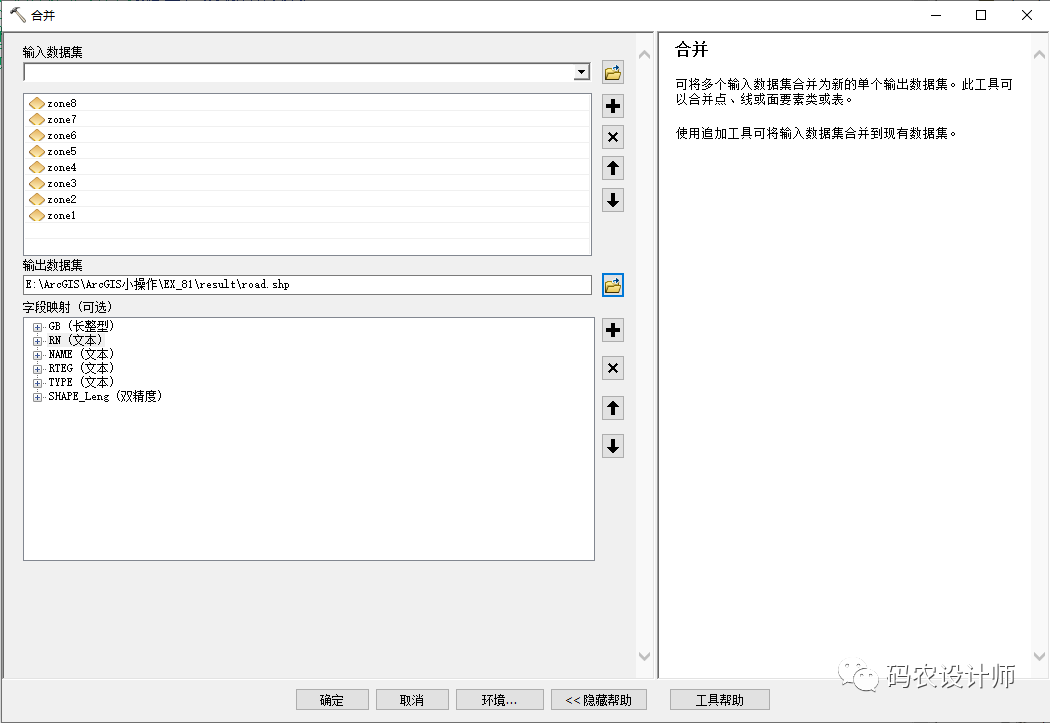Click the 环境... button
Viewport: 1050px width, 723px height.
[499, 700]
